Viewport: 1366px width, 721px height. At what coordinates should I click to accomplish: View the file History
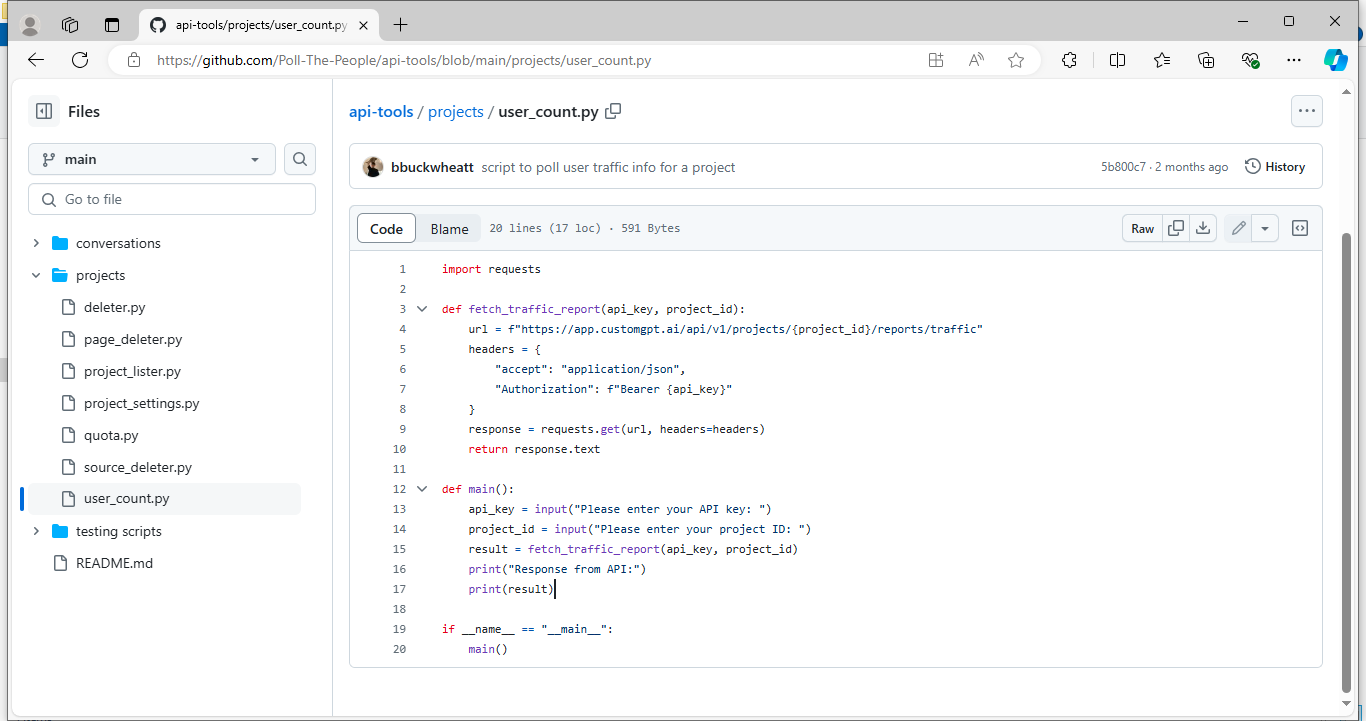(x=1275, y=166)
